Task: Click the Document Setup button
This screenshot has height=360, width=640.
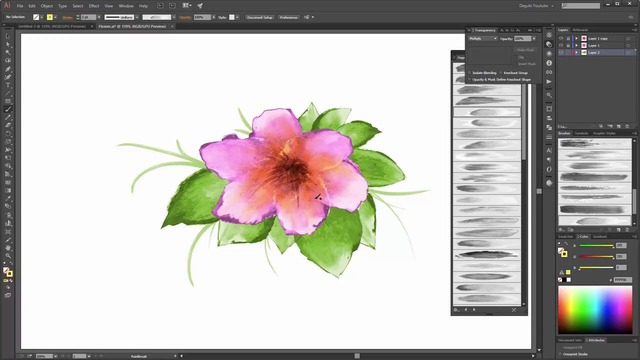Action: (260, 17)
